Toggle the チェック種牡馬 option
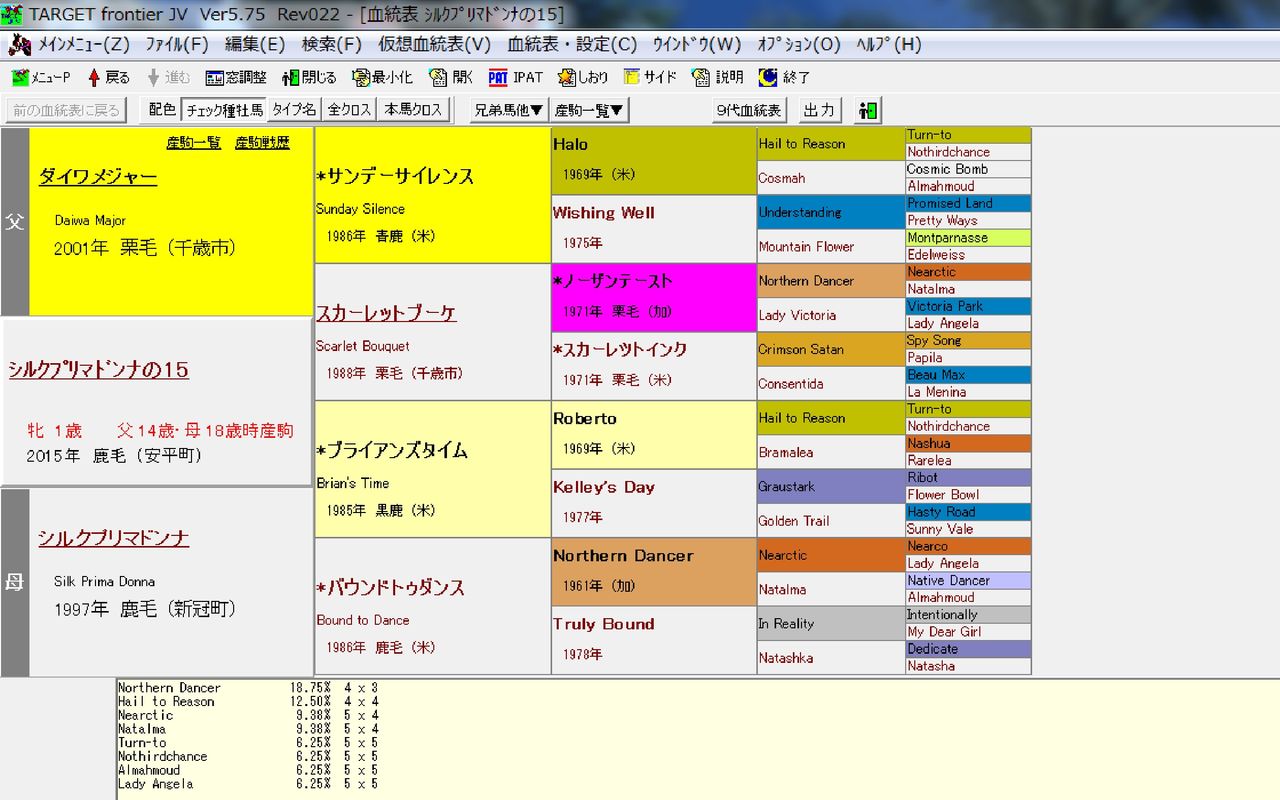Screen dimensions: 1280x800 [x=224, y=110]
